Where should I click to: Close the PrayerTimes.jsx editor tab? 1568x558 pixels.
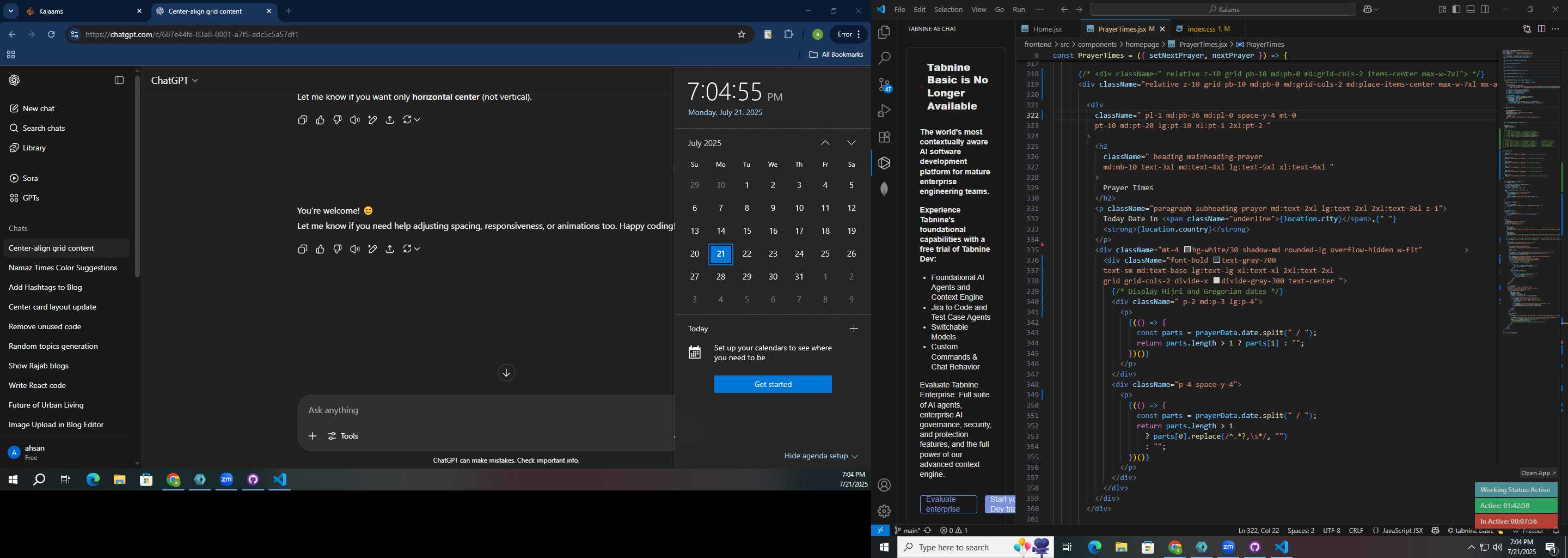[x=1162, y=29]
